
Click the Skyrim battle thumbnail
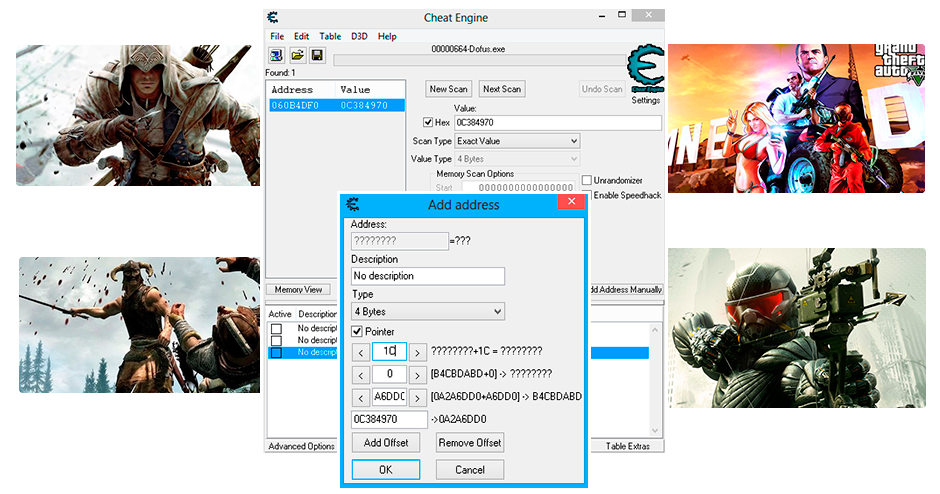(139, 325)
